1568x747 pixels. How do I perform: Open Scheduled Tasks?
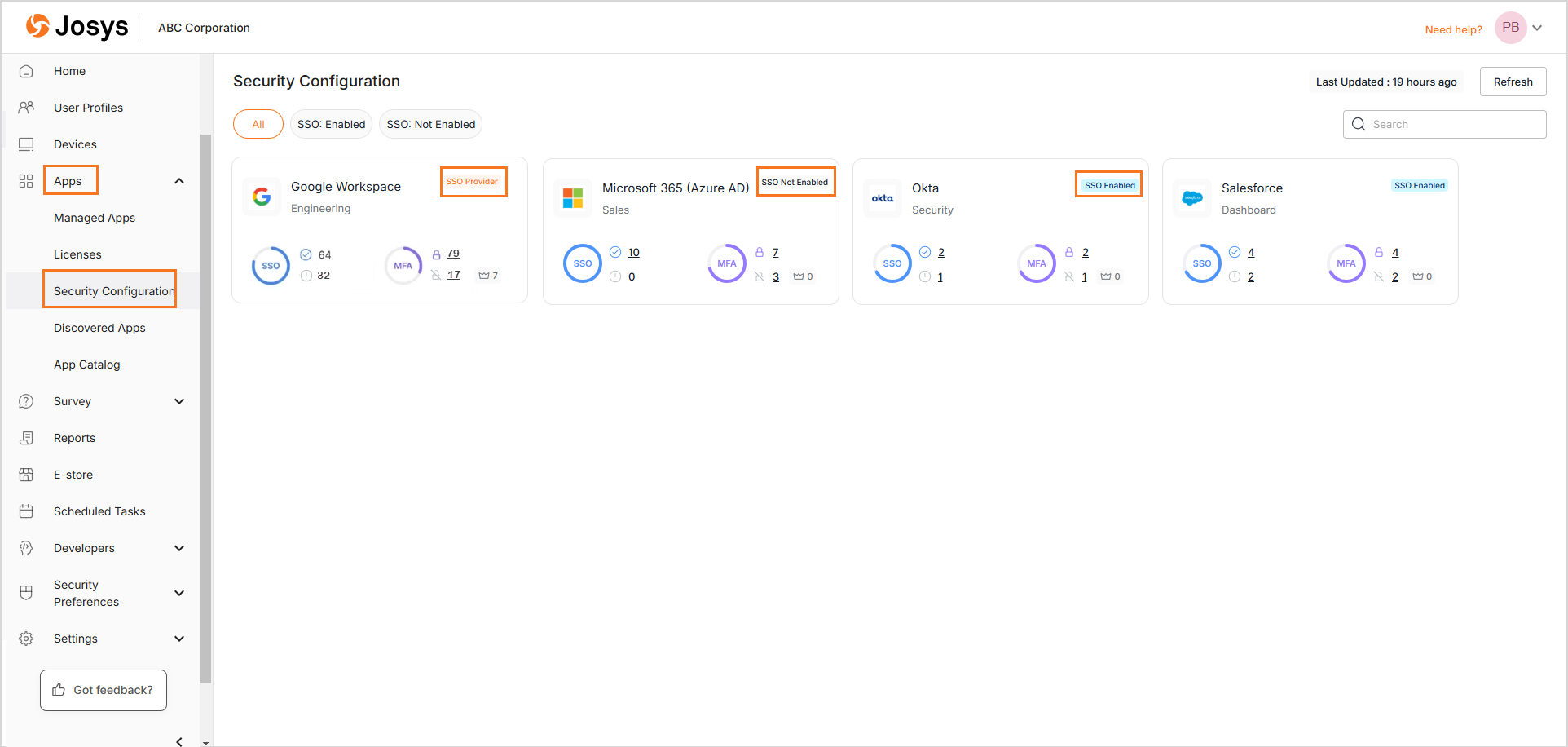(99, 511)
